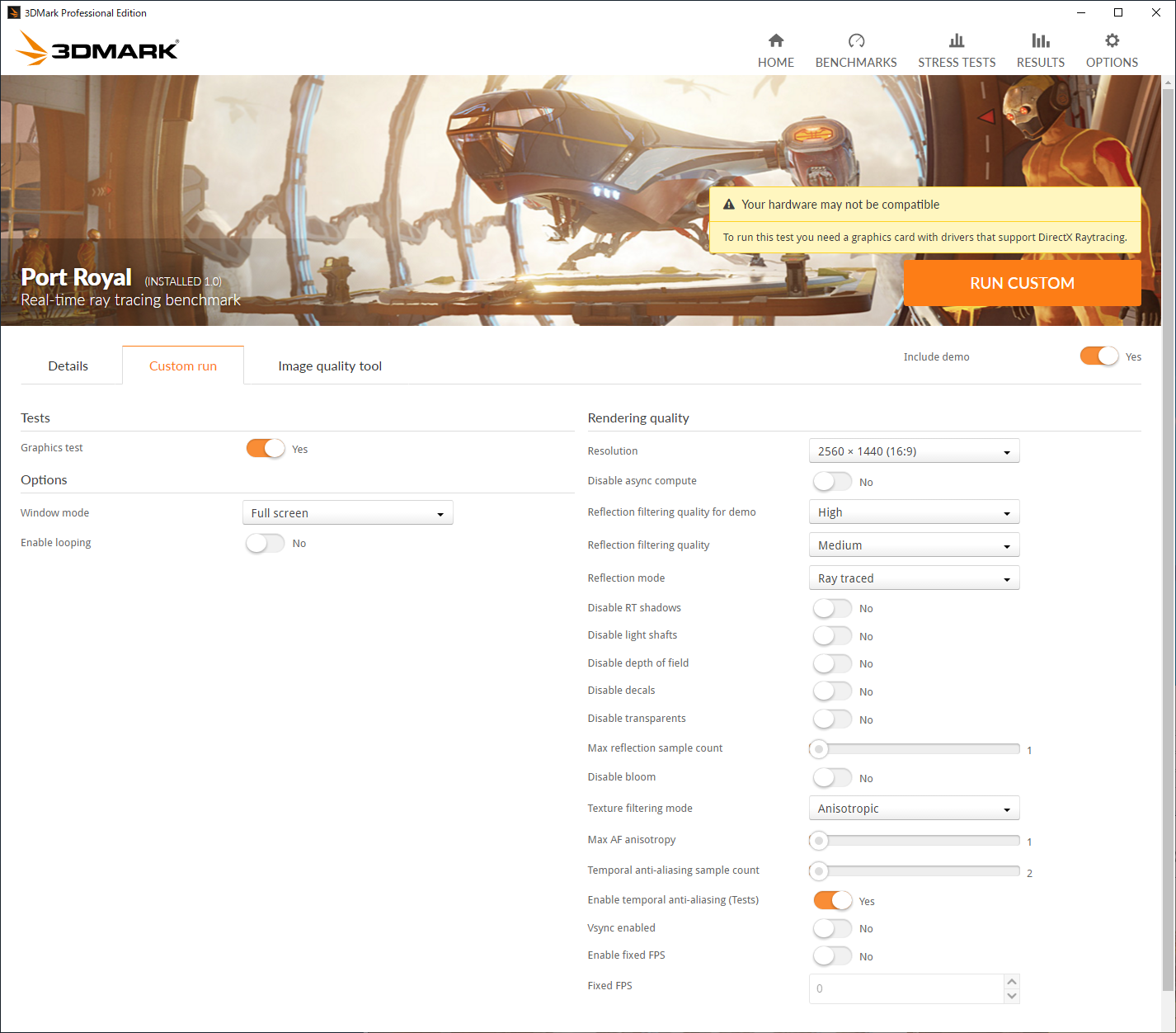Viewport: 1176px width, 1033px height.
Task: Maximize the 3DMark window
Action: point(1118,12)
